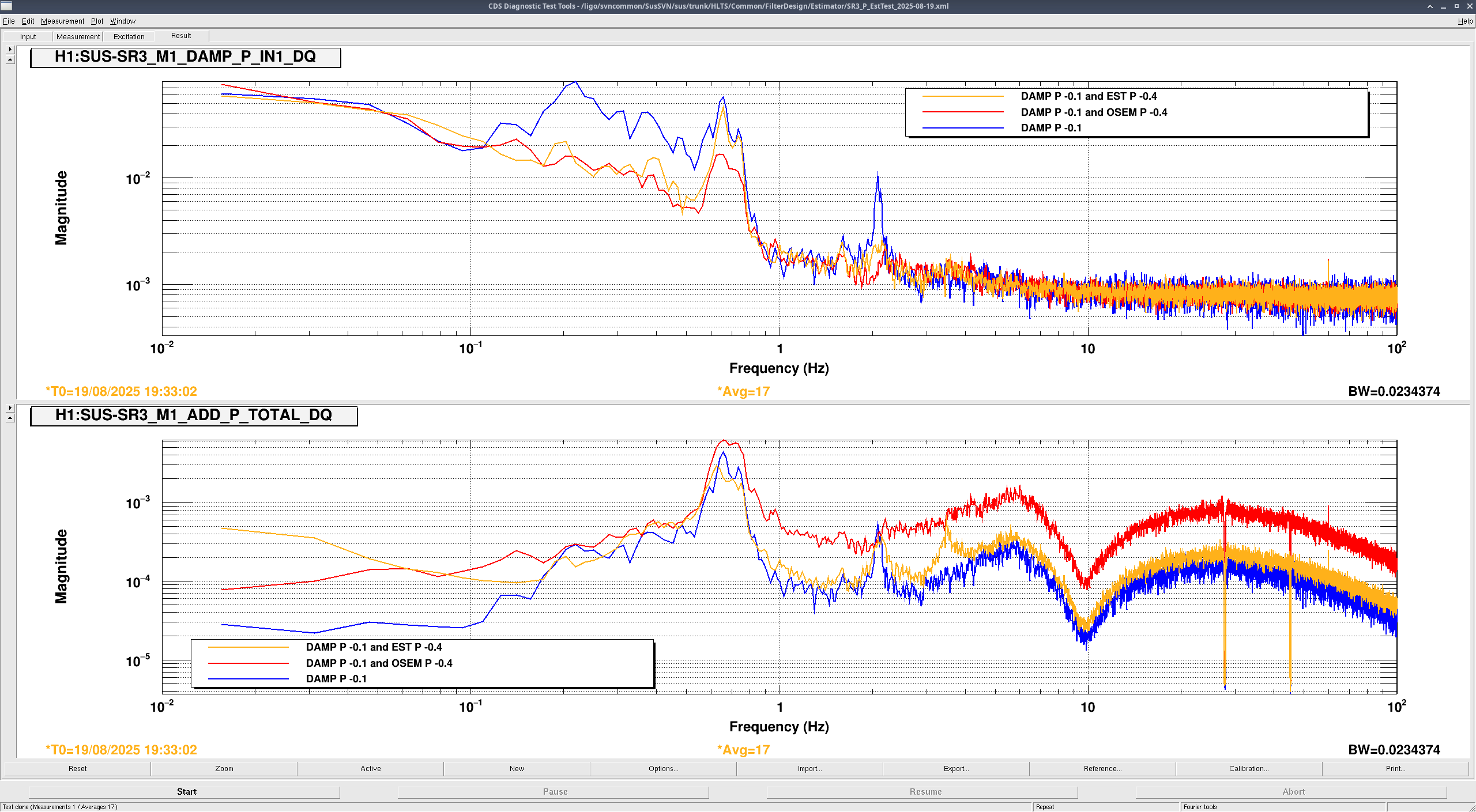
Task: Click 'DAMP P -0.1 and EST P -0.4' in the bottom legend
Action: point(374,647)
